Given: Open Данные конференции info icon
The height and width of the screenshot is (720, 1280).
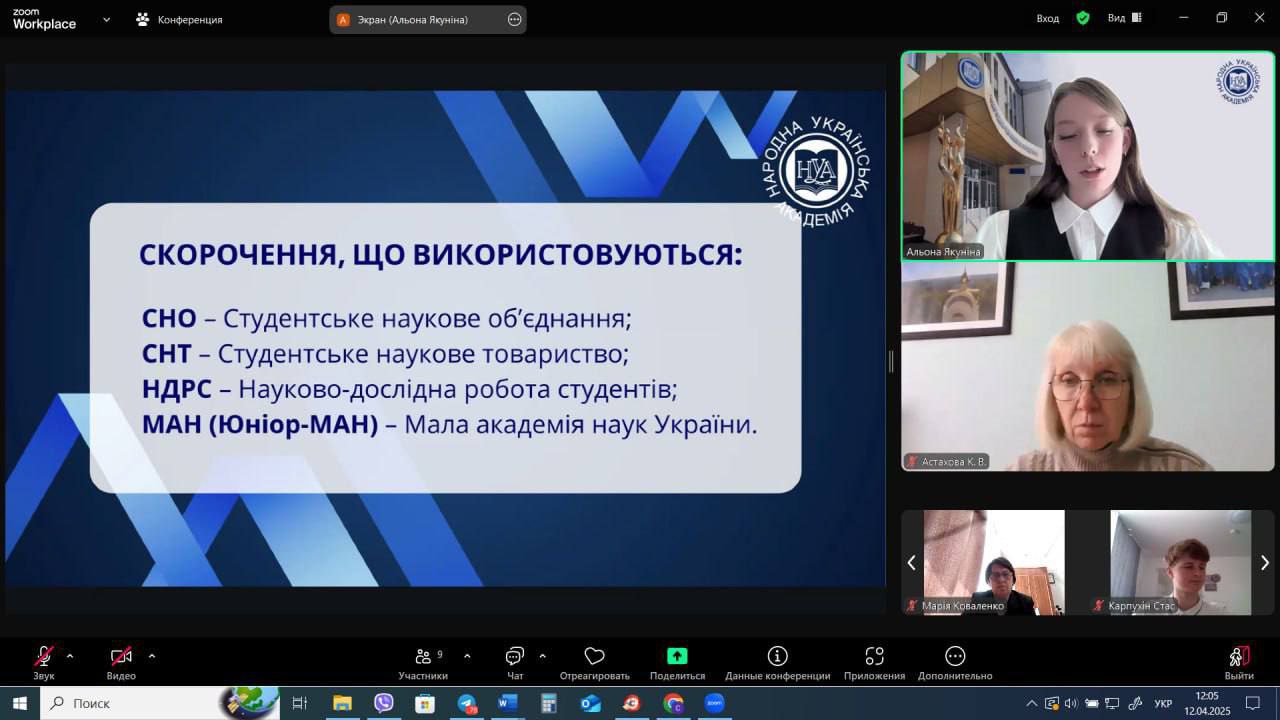Looking at the screenshot, I should click(x=777, y=657).
